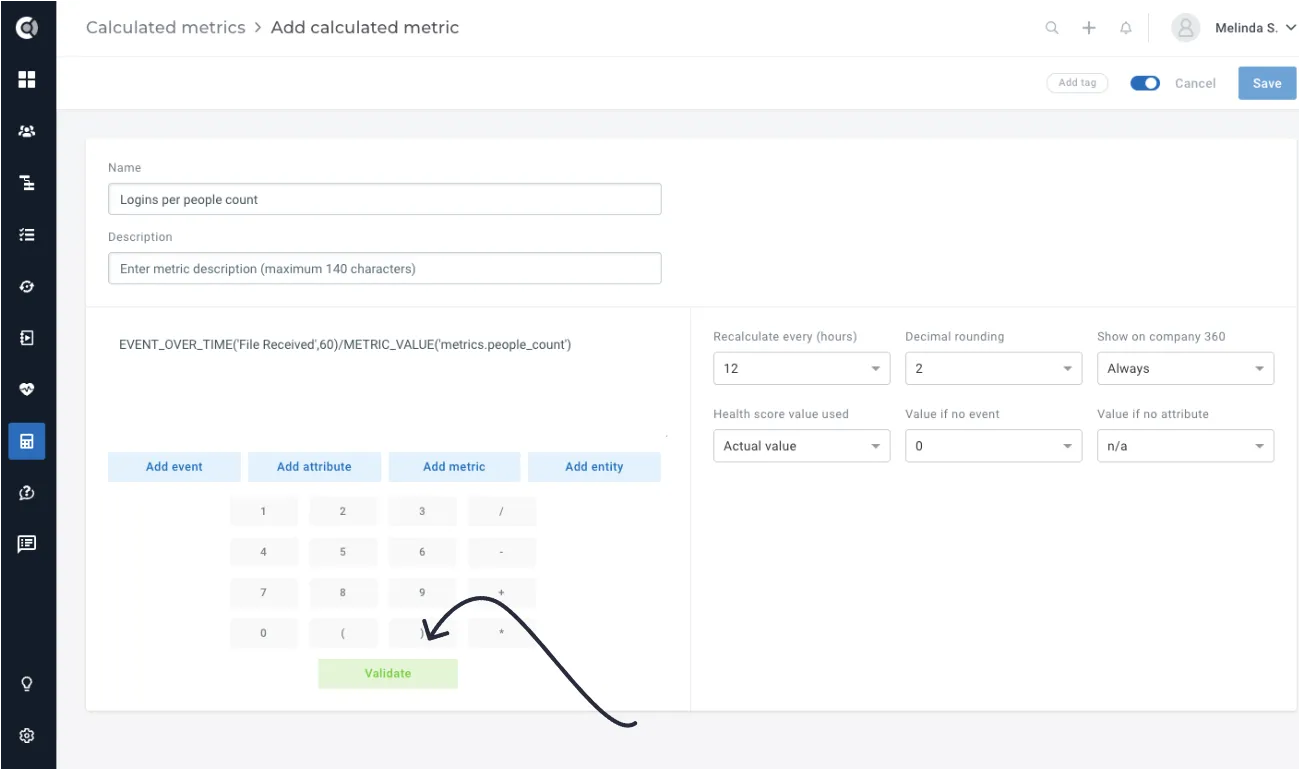Click Cancel next to Save

1195,83
